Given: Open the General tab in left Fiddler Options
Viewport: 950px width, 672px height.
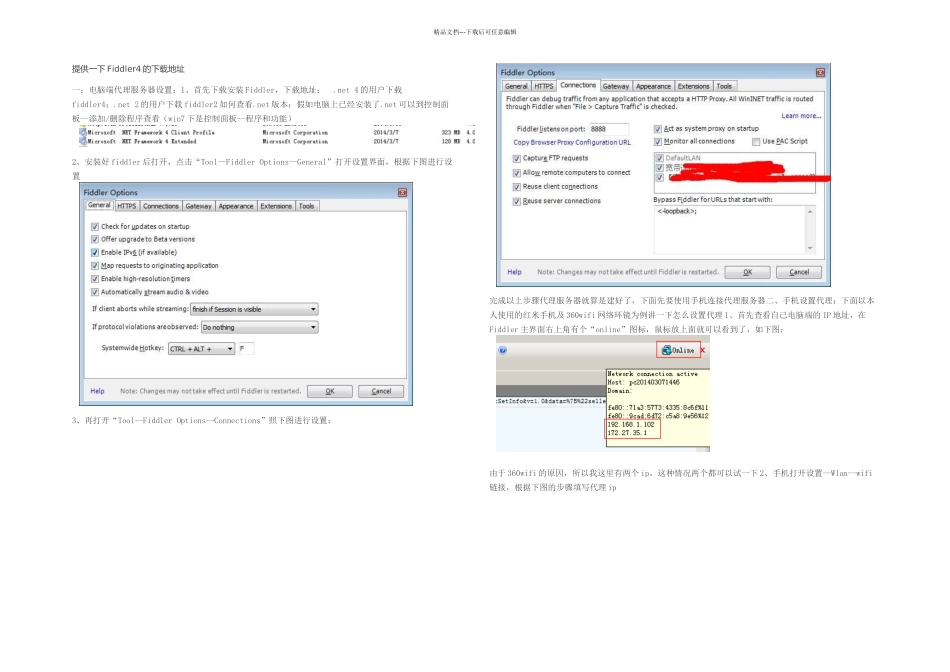Looking at the screenshot, I should [x=99, y=205].
